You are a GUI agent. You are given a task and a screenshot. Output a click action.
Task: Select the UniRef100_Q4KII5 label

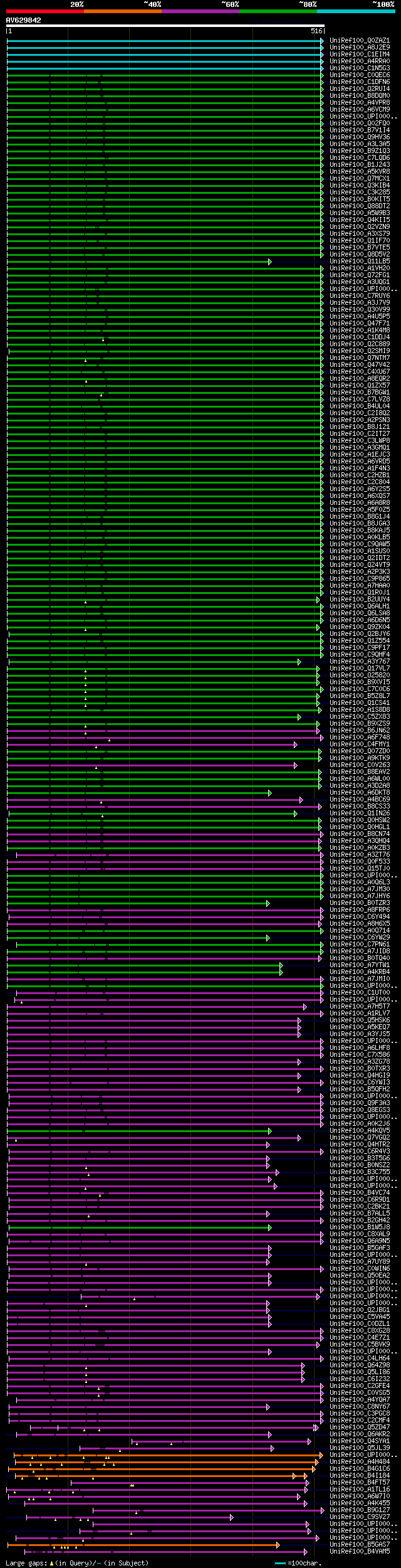[x=360, y=220]
